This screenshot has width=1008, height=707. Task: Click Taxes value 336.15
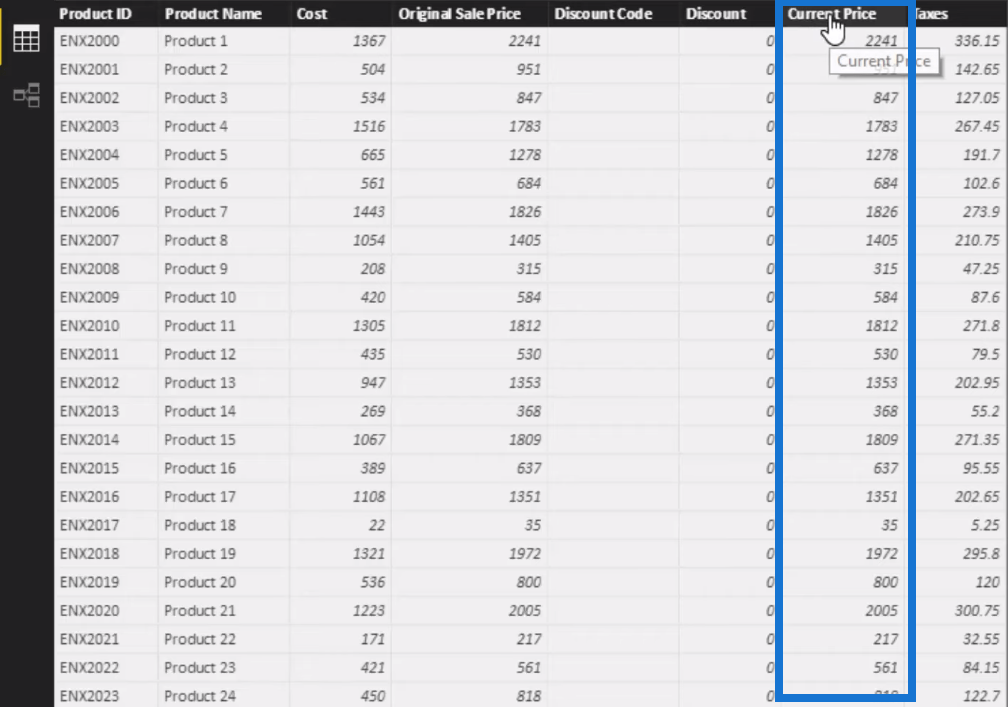coord(977,41)
